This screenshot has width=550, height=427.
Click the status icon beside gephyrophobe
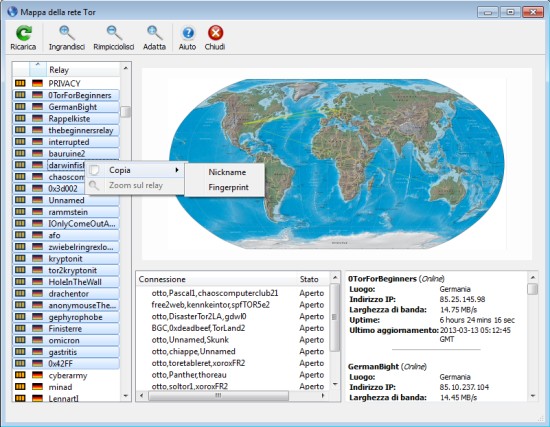coord(20,317)
